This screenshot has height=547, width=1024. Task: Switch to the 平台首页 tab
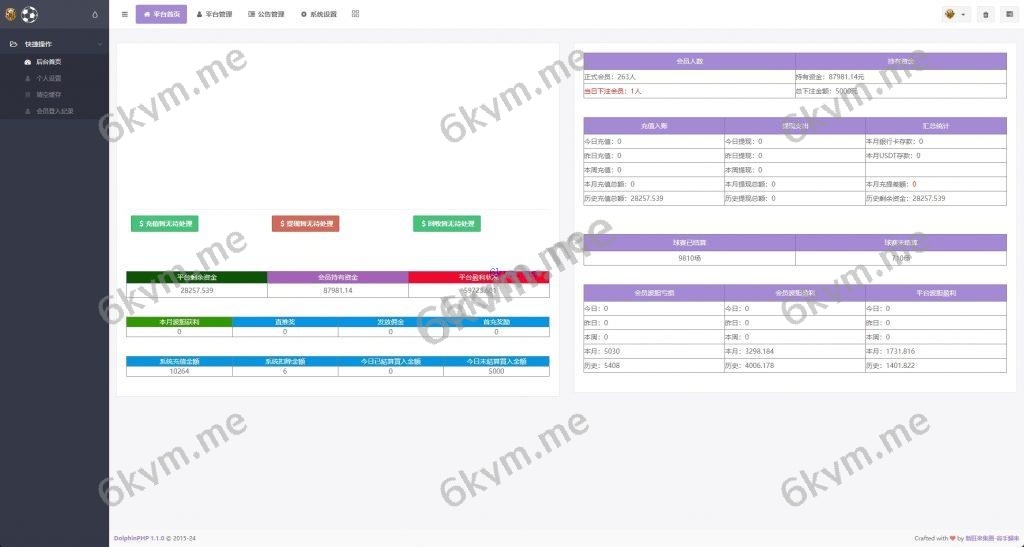(x=161, y=14)
